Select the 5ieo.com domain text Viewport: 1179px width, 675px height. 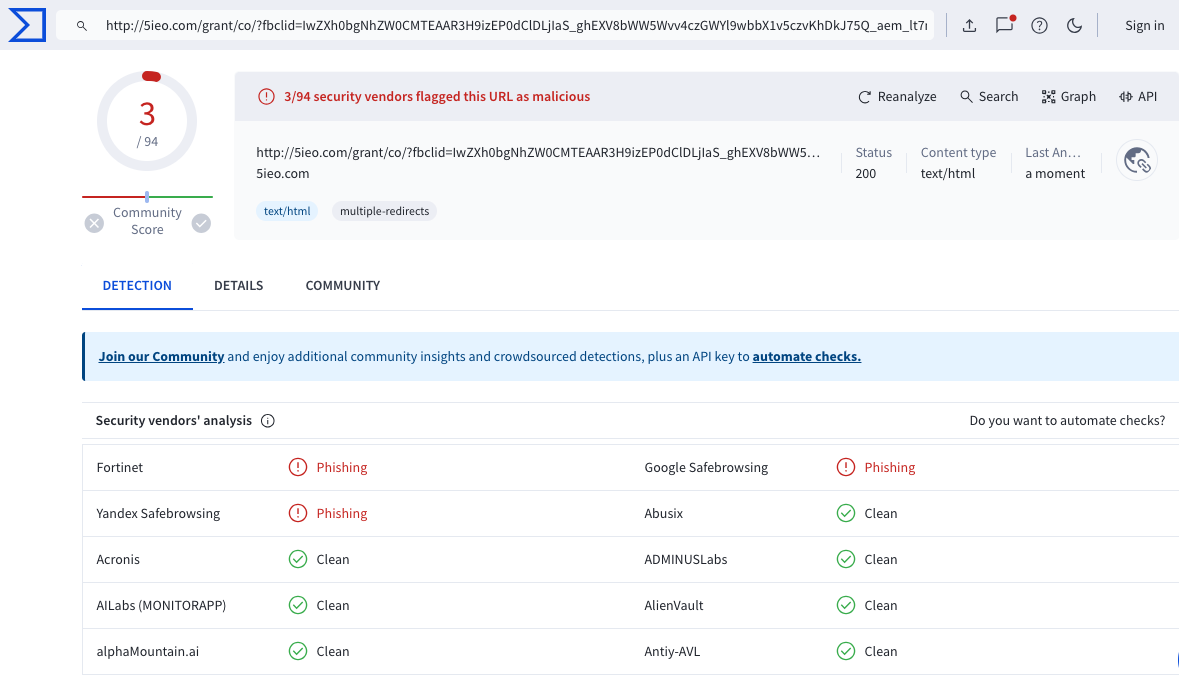(x=283, y=174)
